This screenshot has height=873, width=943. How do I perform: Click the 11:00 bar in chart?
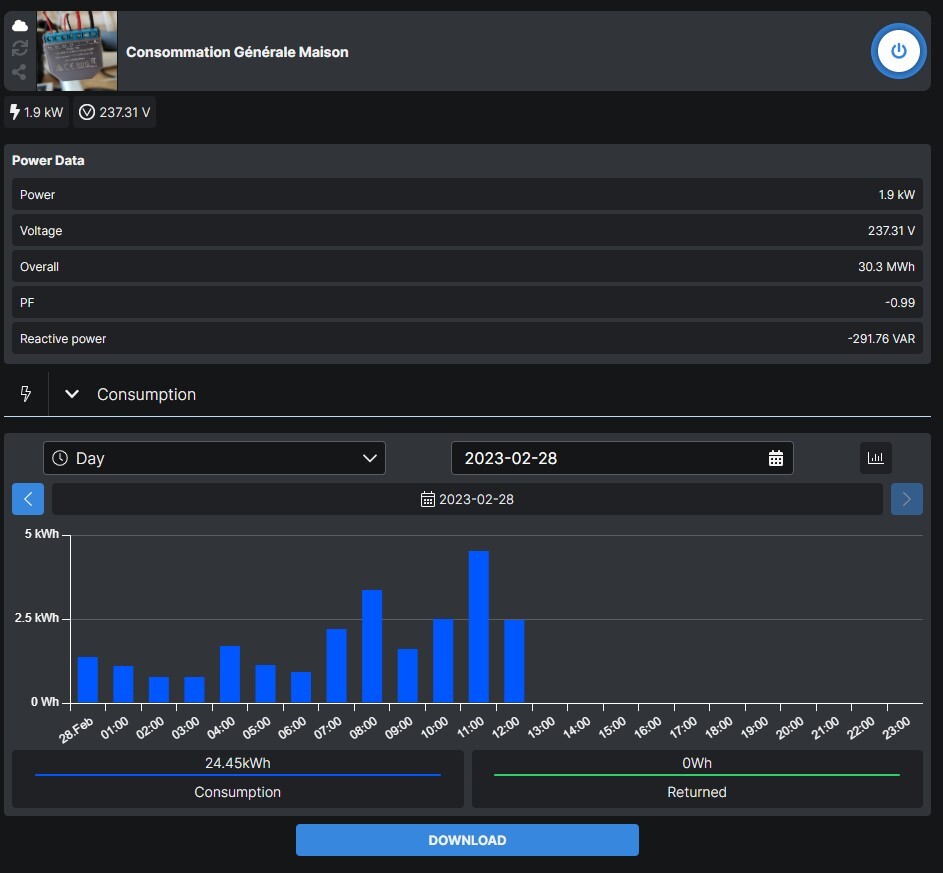[478, 628]
